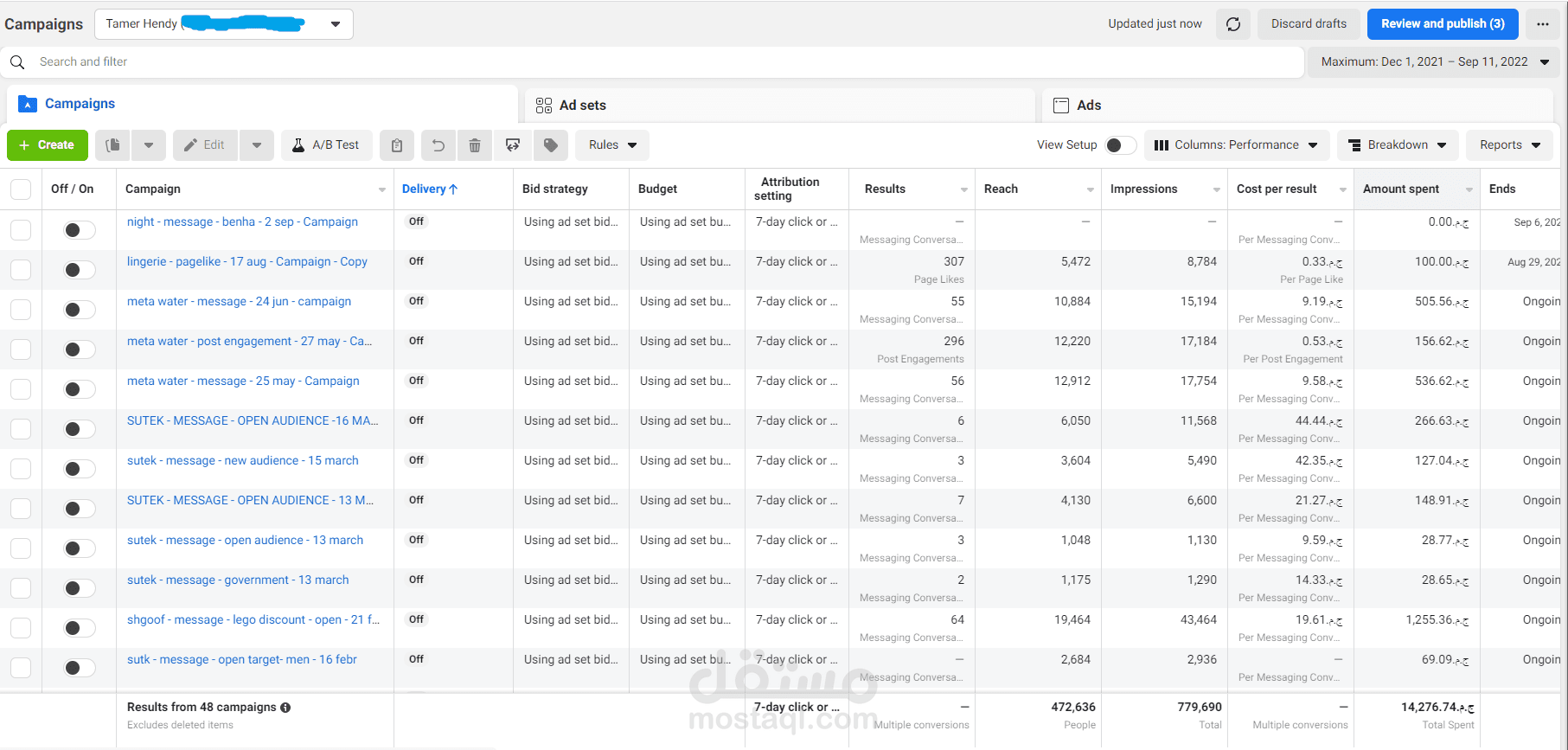The image size is (1568, 750).
Task: Toggle the sutk - message - open target- men switch
Action: pos(80,668)
